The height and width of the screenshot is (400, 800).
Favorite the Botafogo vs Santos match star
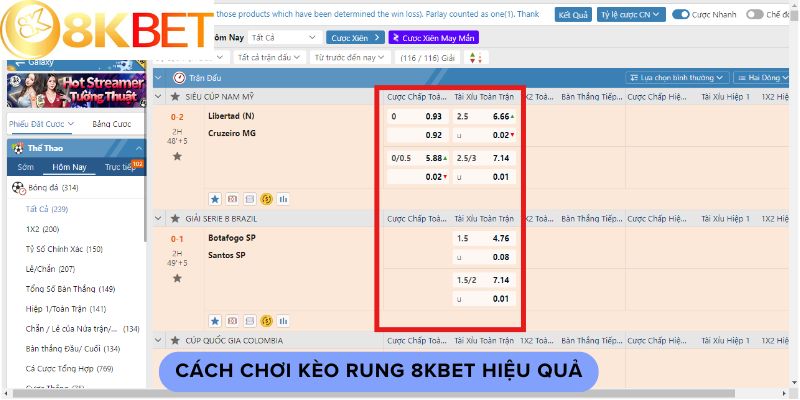click(x=177, y=278)
